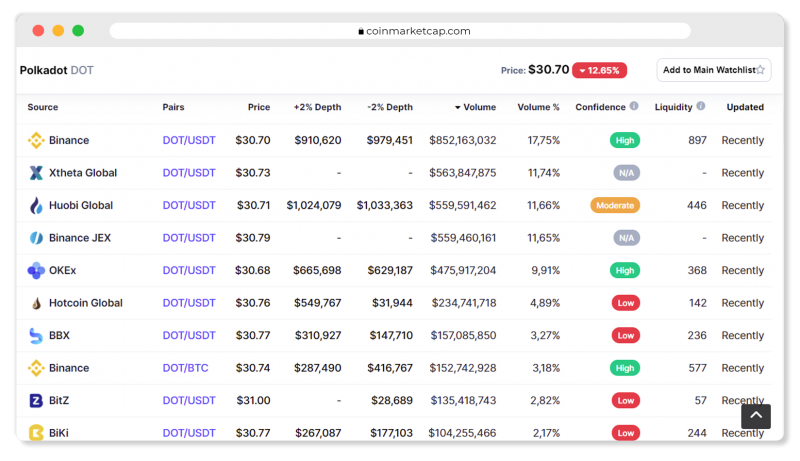The image size is (800, 461).
Task: Sort table by Volume column
Action: click(475, 107)
